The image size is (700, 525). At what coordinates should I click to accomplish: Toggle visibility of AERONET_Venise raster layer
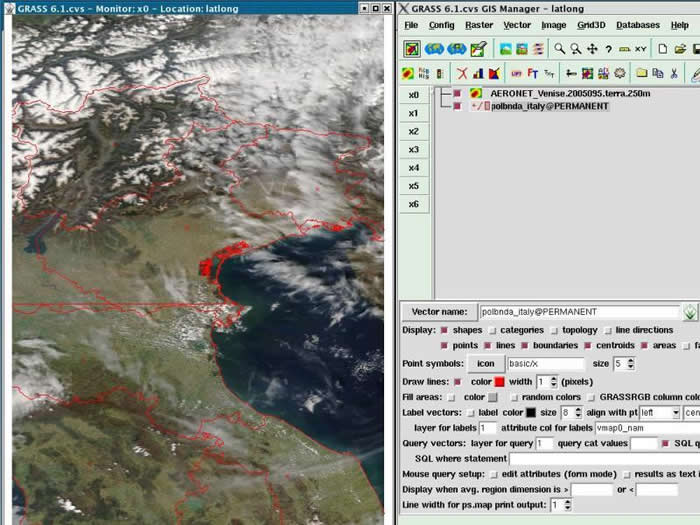pos(457,93)
